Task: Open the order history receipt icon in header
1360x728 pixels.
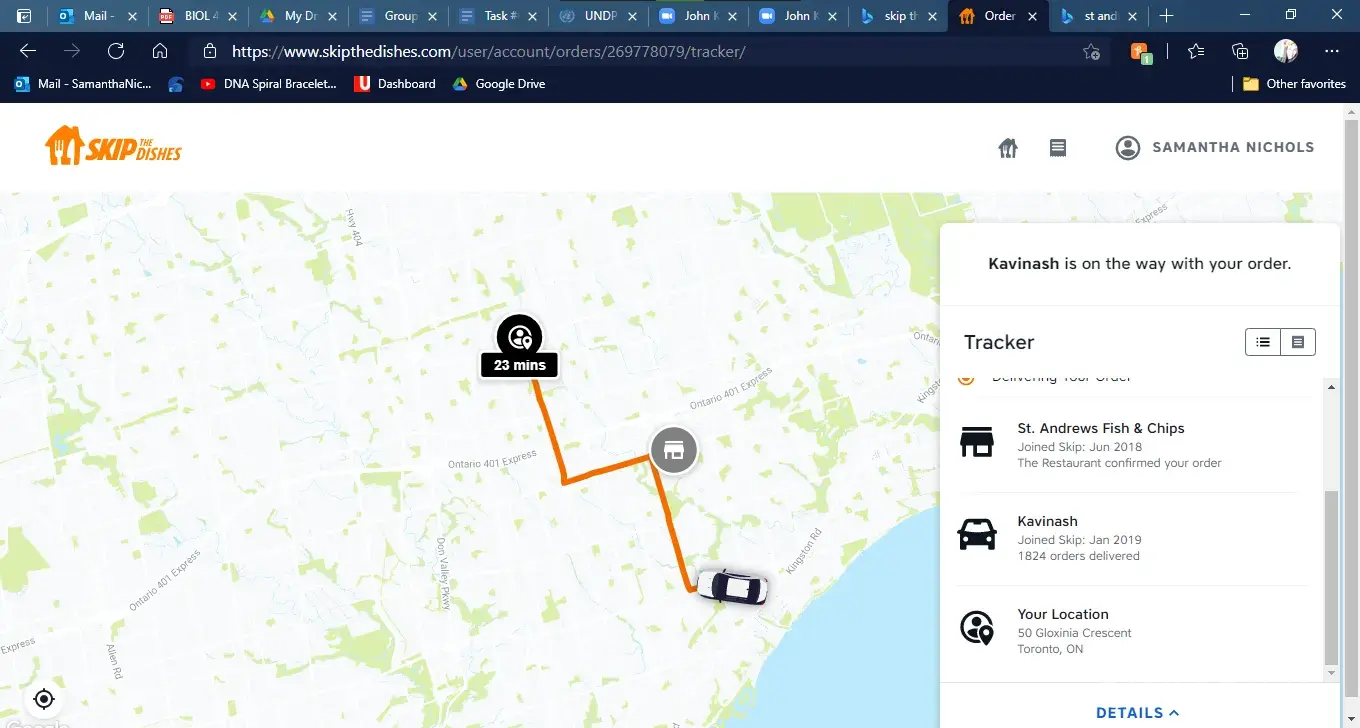Action: point(1058,148)
